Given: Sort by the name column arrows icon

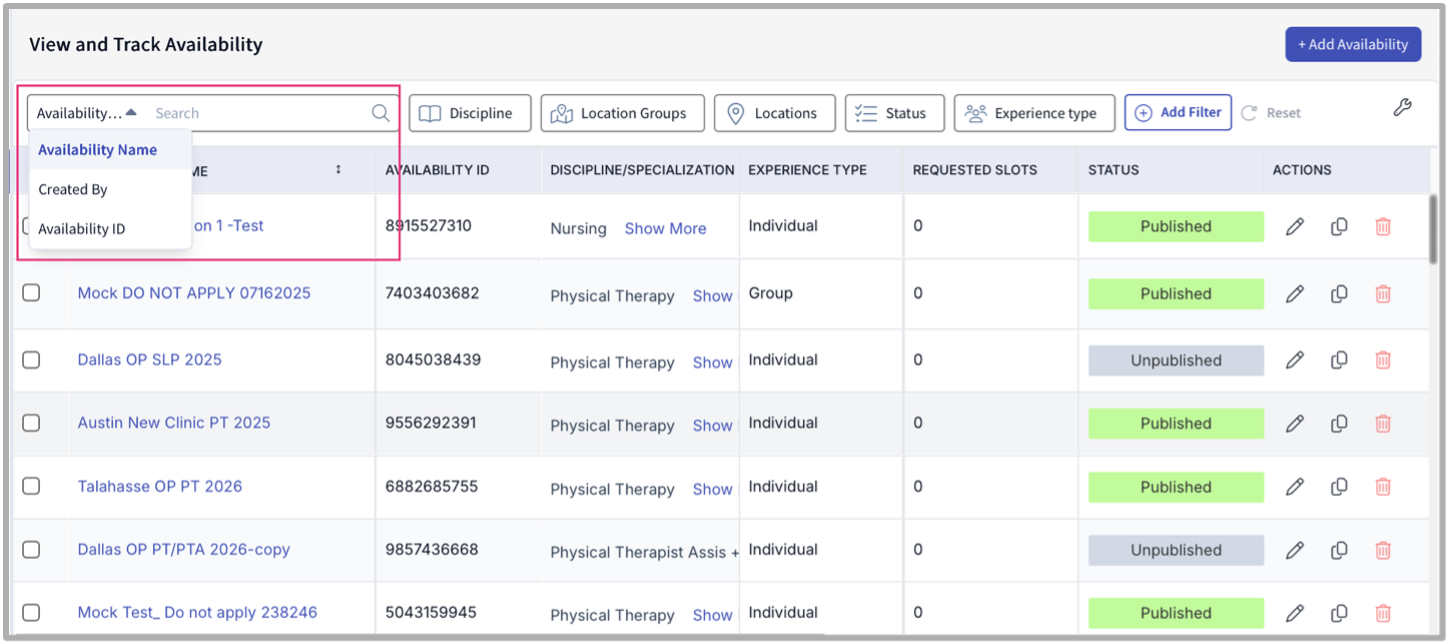Looking at the screenshot, I should point(338,170).
